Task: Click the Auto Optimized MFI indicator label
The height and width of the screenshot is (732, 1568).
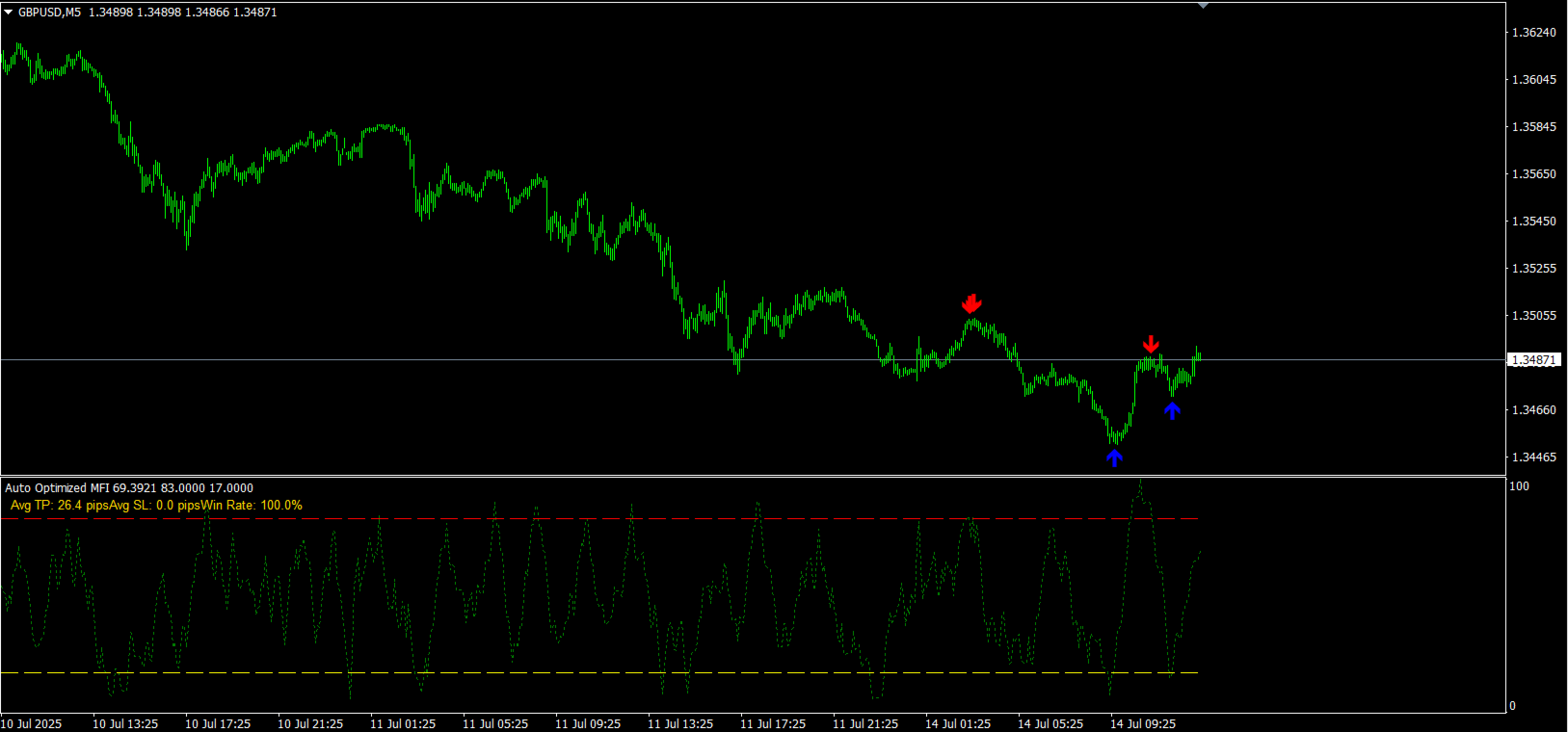Action: coord(57,488)
